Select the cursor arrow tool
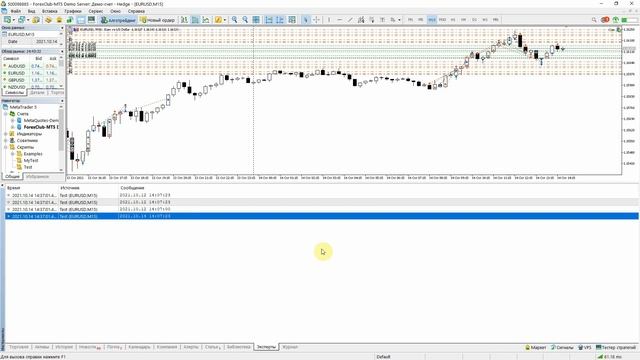The height and width of the screenshot is (360, 640). (306, 20)
